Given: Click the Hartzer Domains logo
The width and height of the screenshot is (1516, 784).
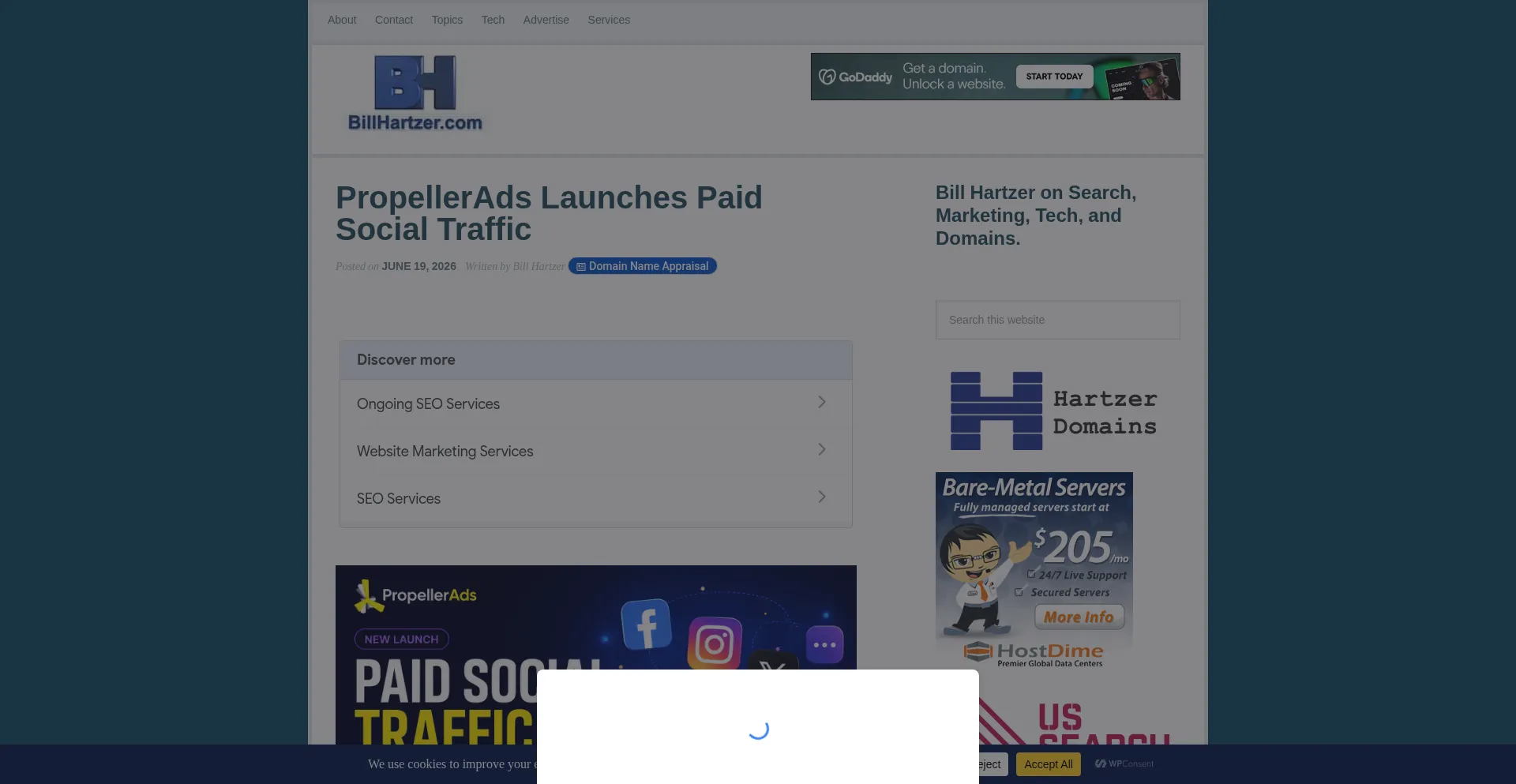Looking at the screenshot, I should click(x=1054, y=411).
